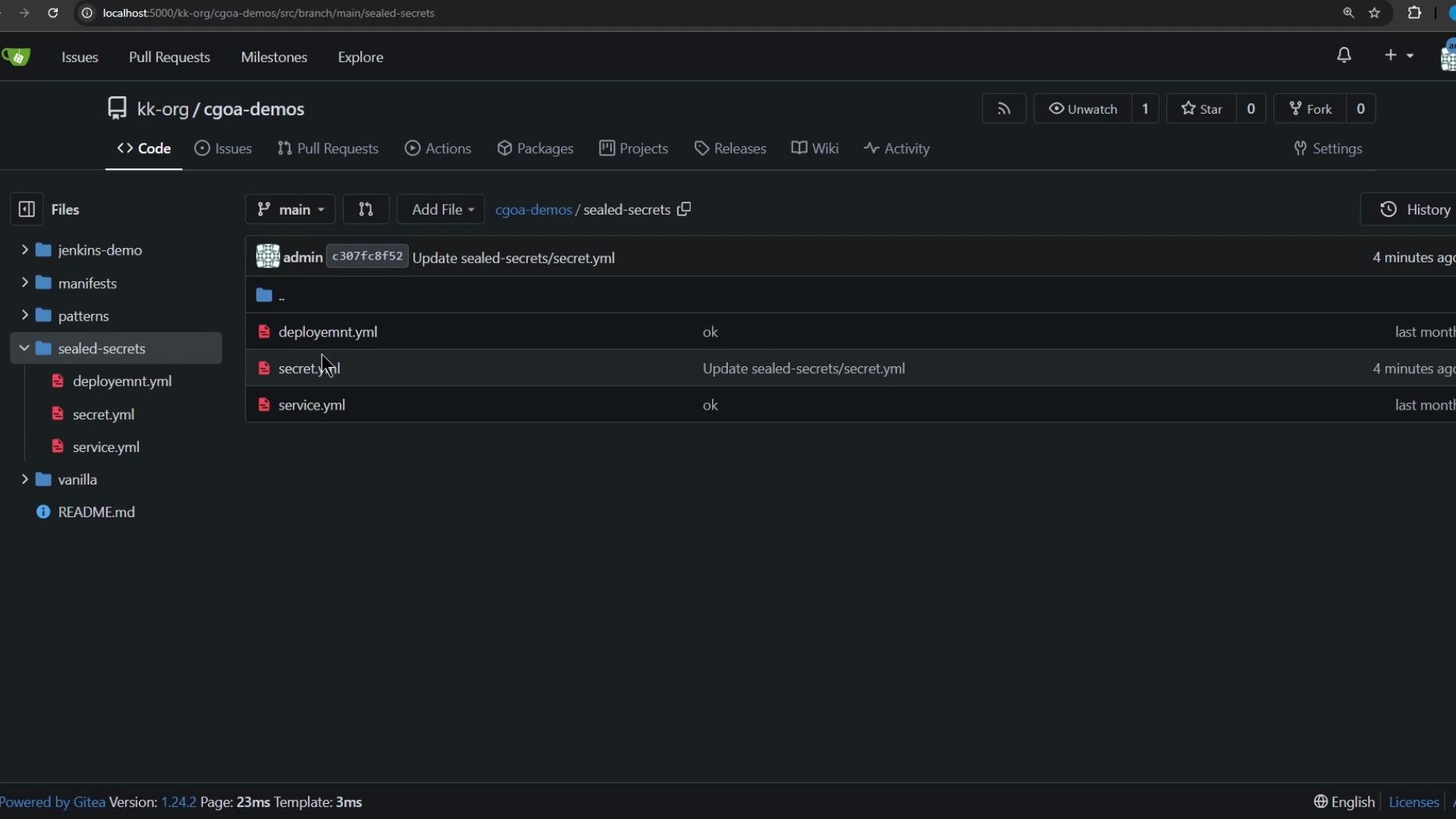Click deployemnt.yml file icon in list

(x=264, y=332)
